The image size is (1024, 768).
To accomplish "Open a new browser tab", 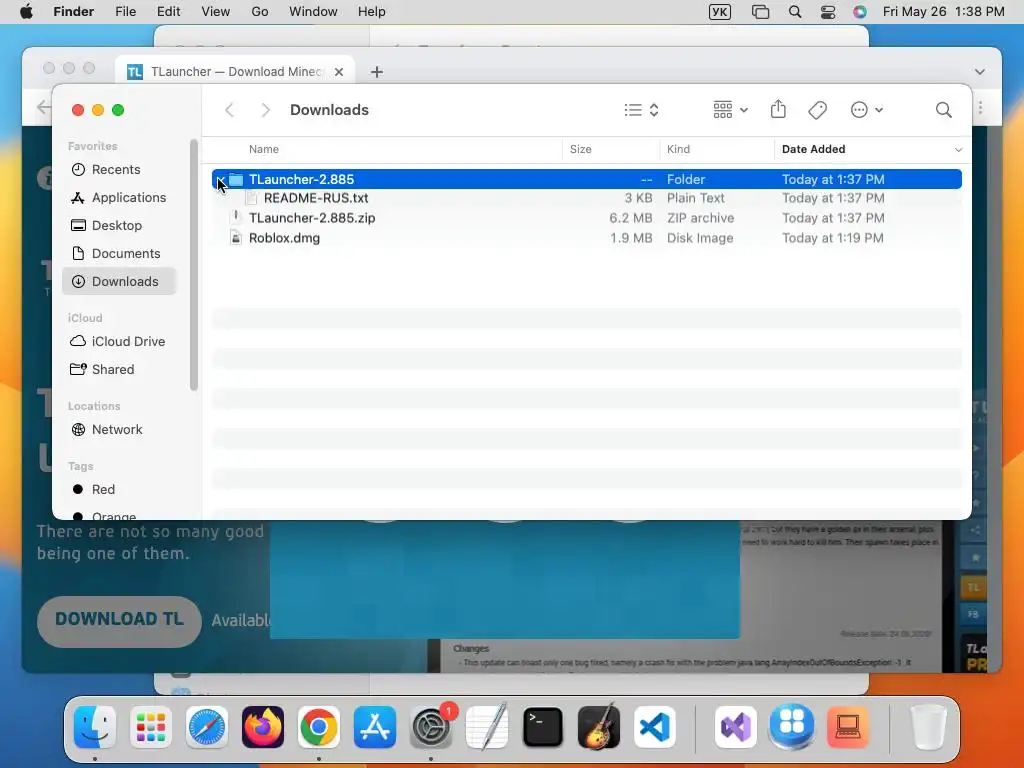I will [x=377, y=72].
